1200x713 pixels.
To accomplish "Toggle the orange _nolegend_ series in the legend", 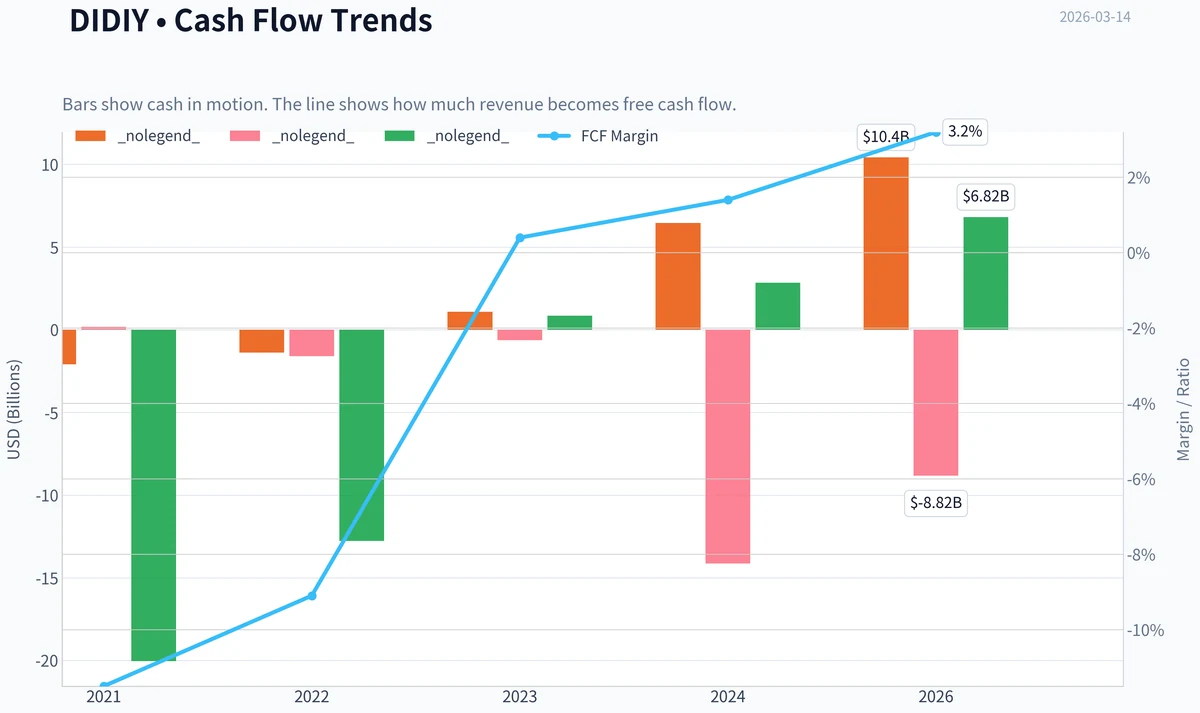I will [x=138, y=136].
